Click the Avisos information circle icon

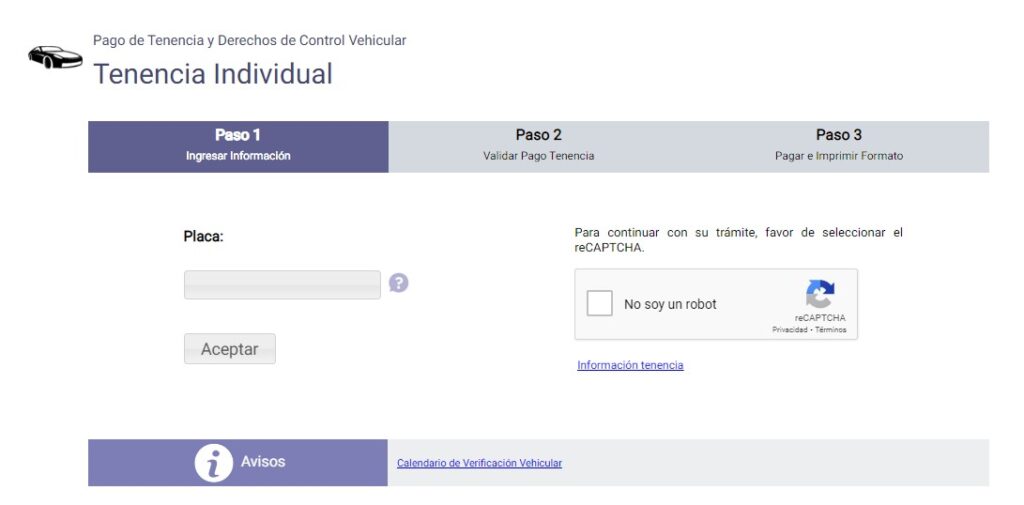point(214,463)
